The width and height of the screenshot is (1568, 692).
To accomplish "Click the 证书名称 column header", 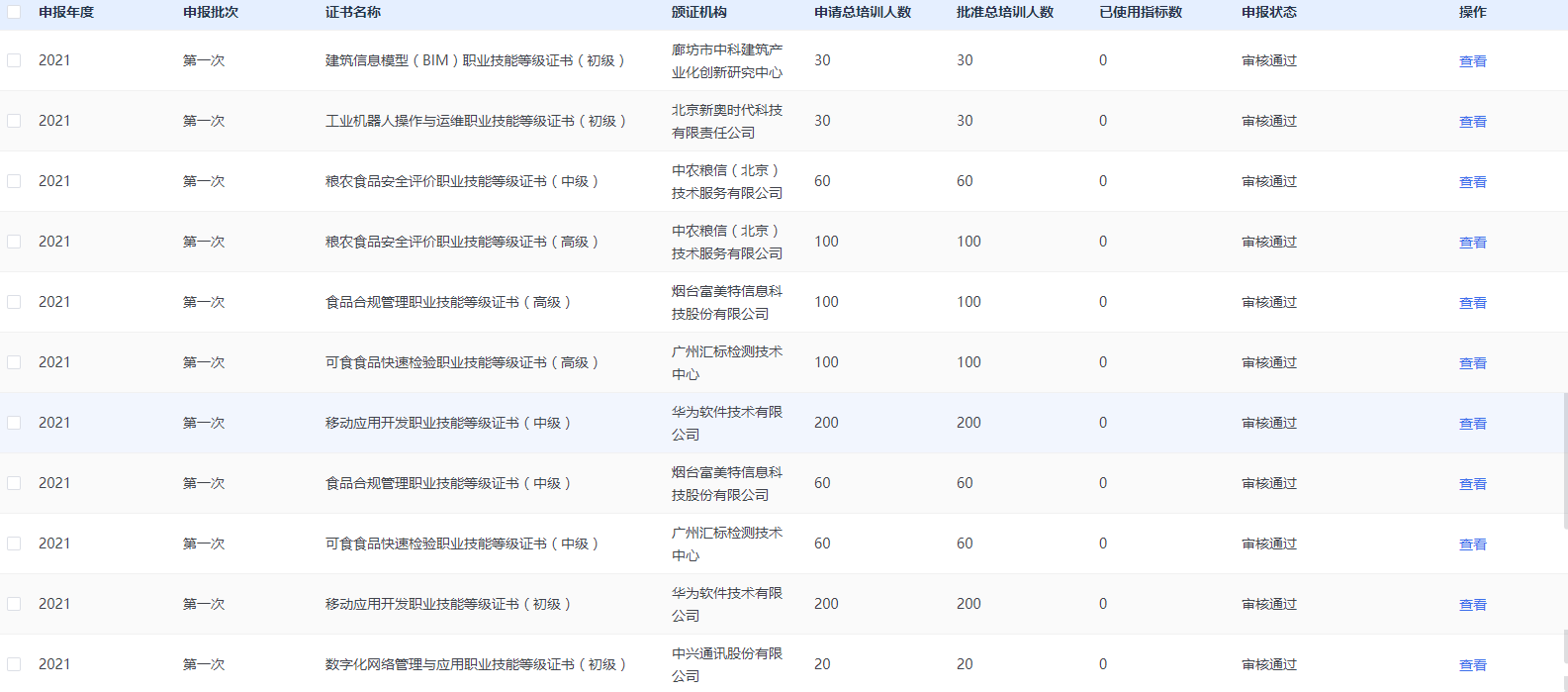I will [353, 12].
